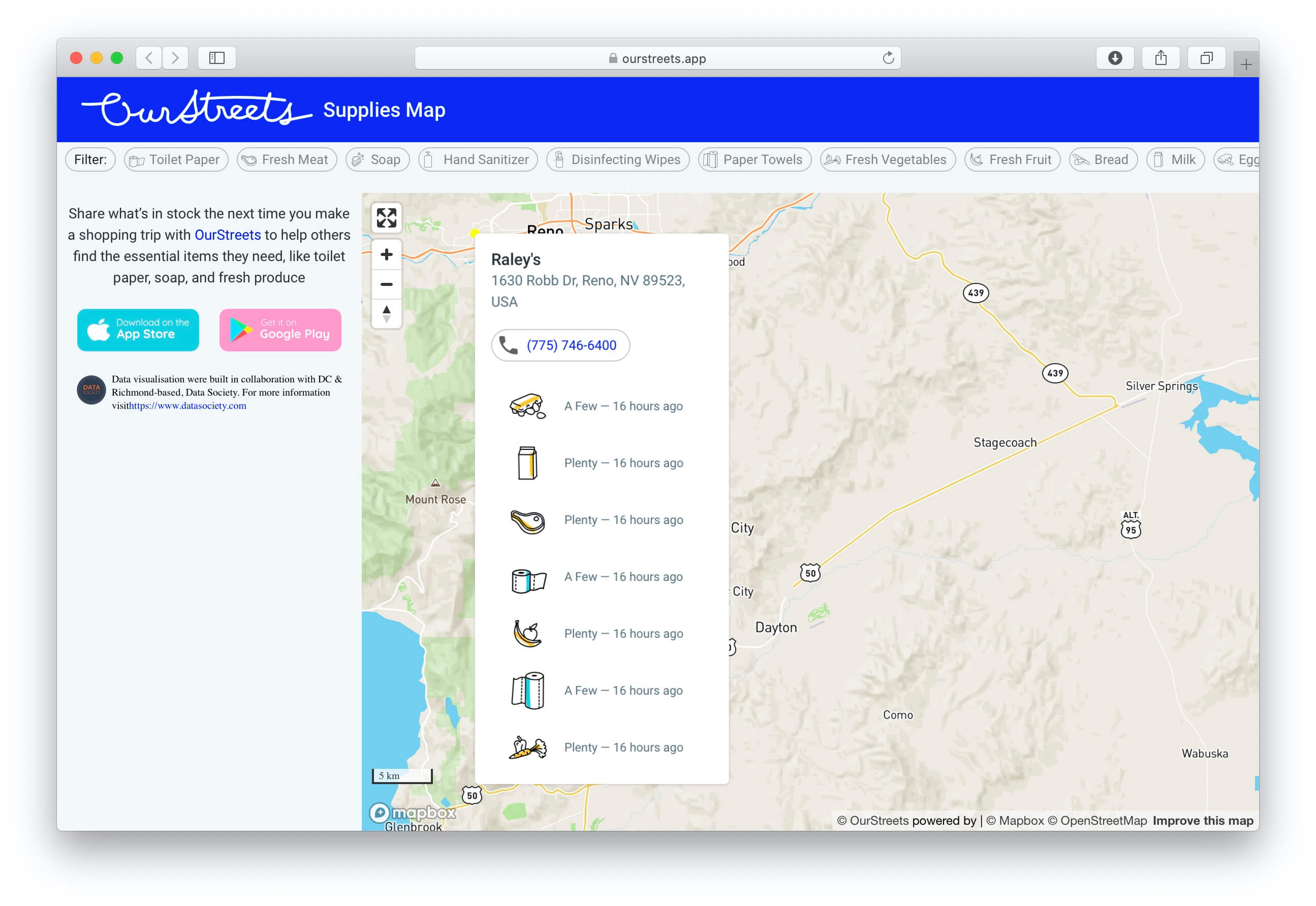Screen dimensions: 1316x906
Task: Click the Supplies Map title
Action: 384,110
